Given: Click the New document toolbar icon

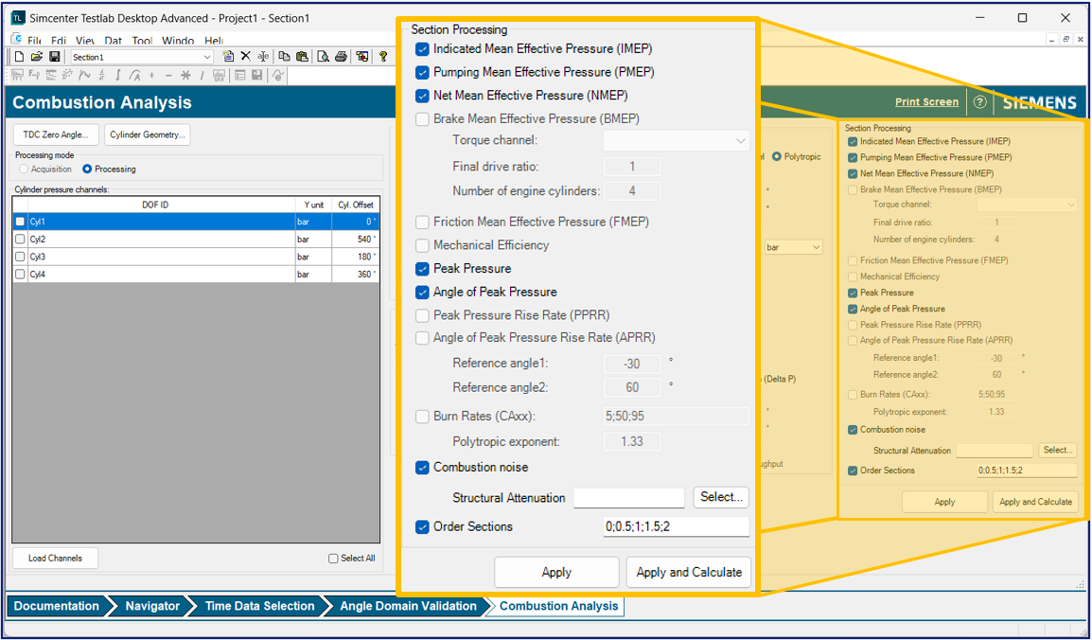Looking at the screenshot, I should click(x=20, y=57).
